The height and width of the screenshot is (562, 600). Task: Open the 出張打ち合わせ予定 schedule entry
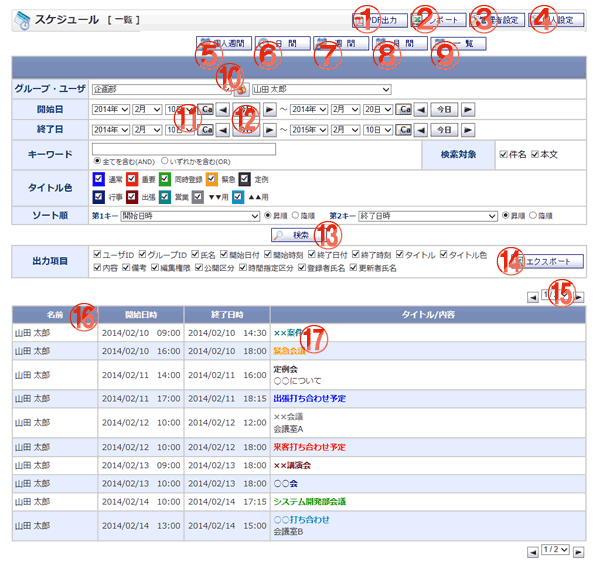click(309, 398)
